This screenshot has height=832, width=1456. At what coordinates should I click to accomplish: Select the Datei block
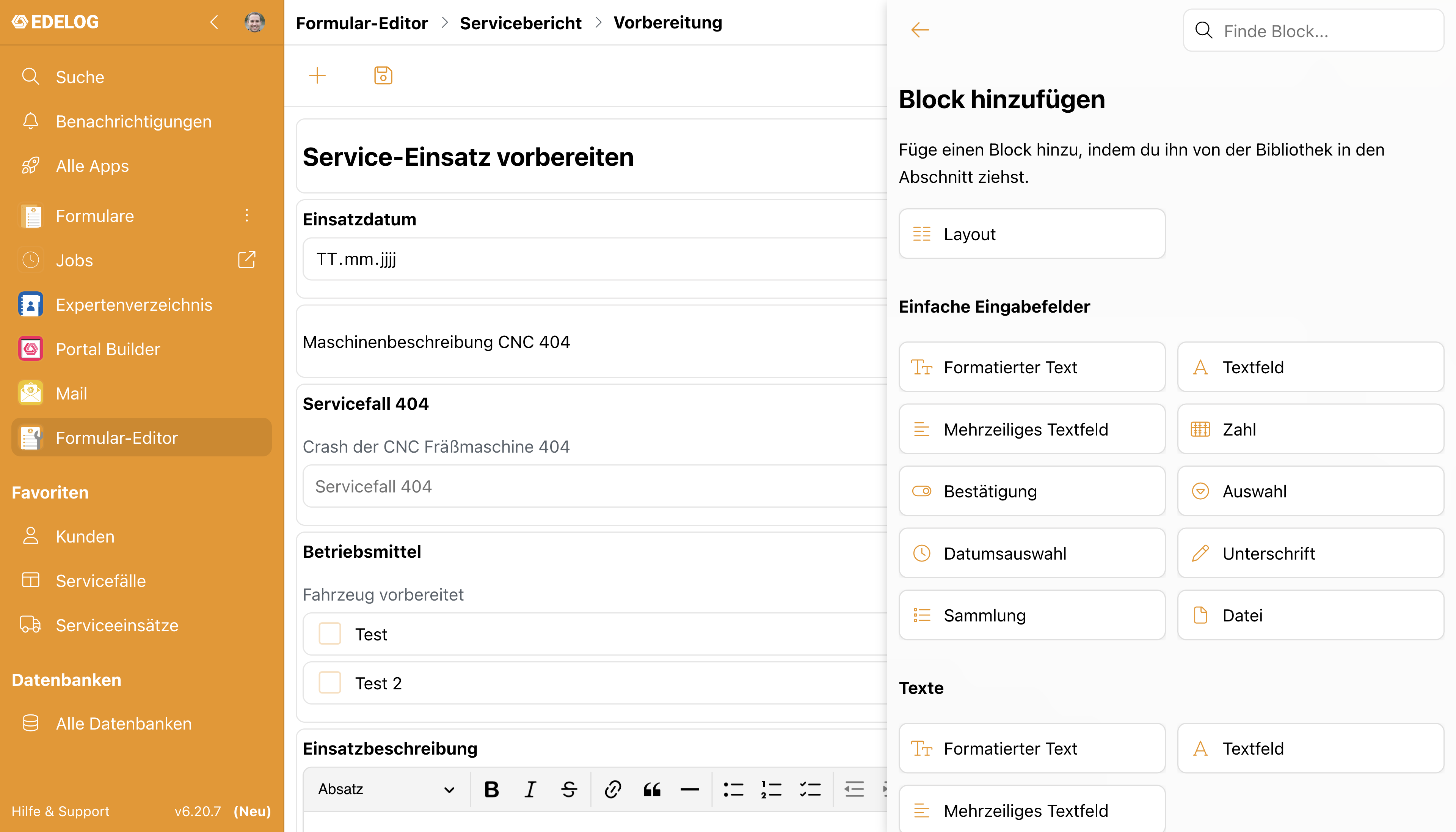coord(1310,615)
